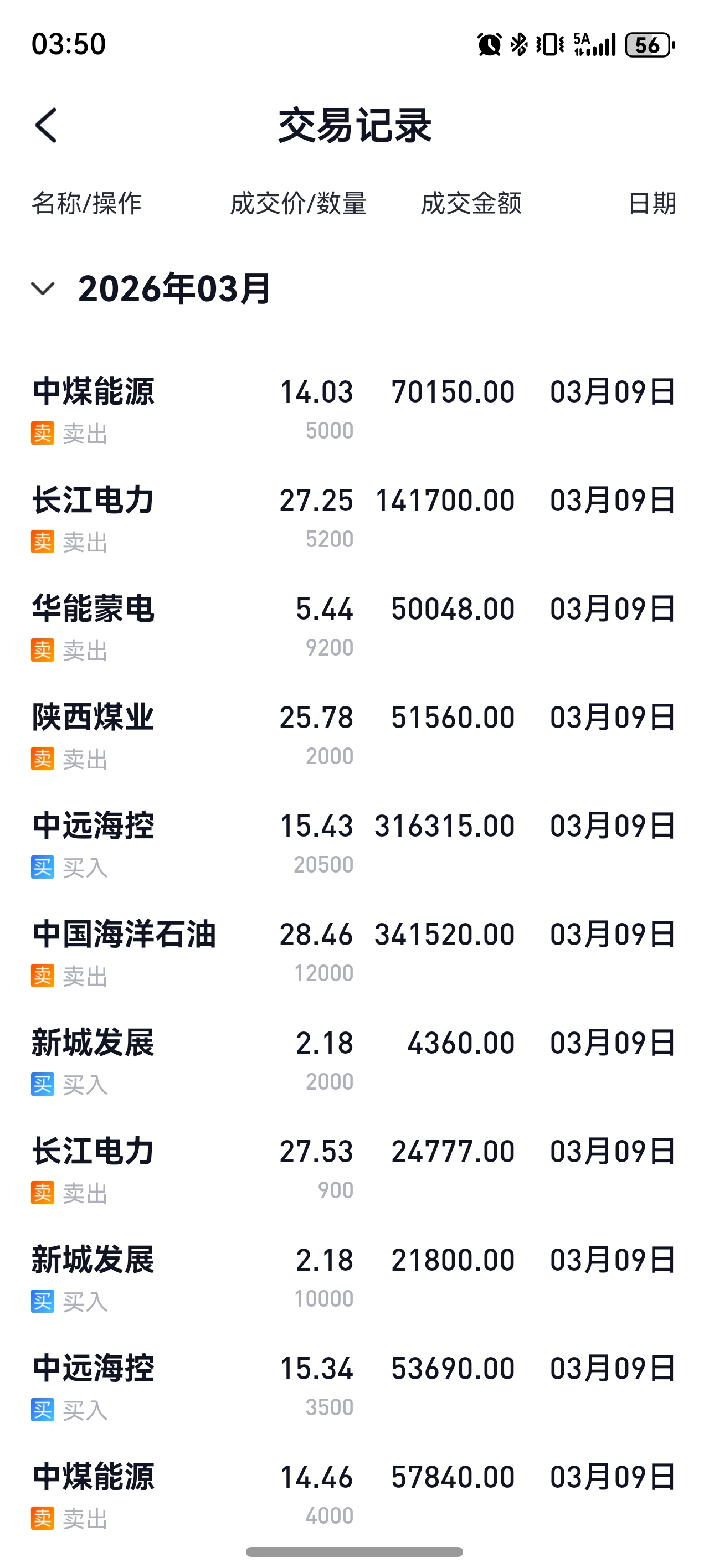Tap the alarm clock status bar icon
Viewport: 709px width, 1568px height.
[x=489, y=44]
